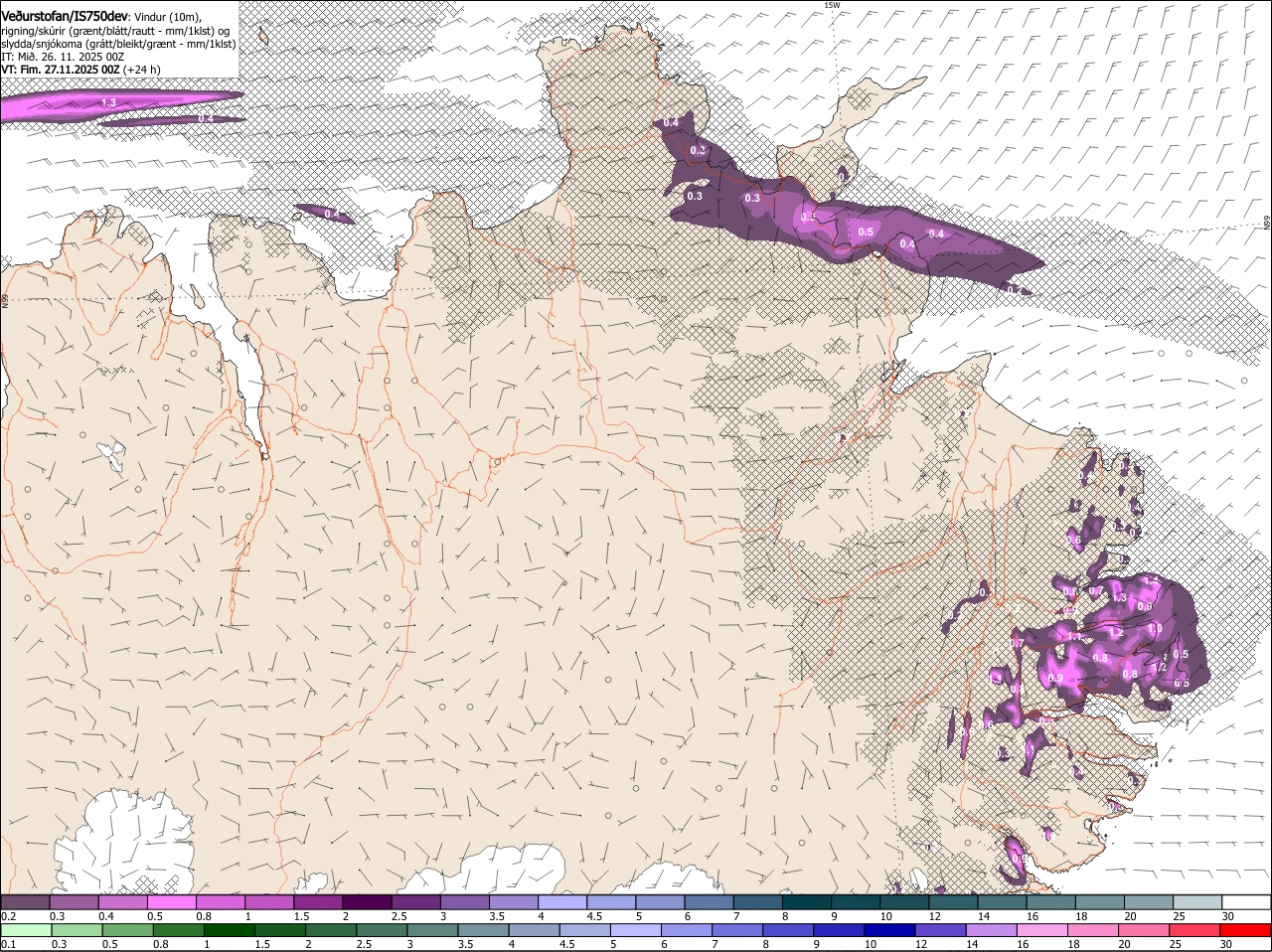Click the 9 label under the lower rain legend
This screenshot has height=952, width=1272.
pos(817,945)
